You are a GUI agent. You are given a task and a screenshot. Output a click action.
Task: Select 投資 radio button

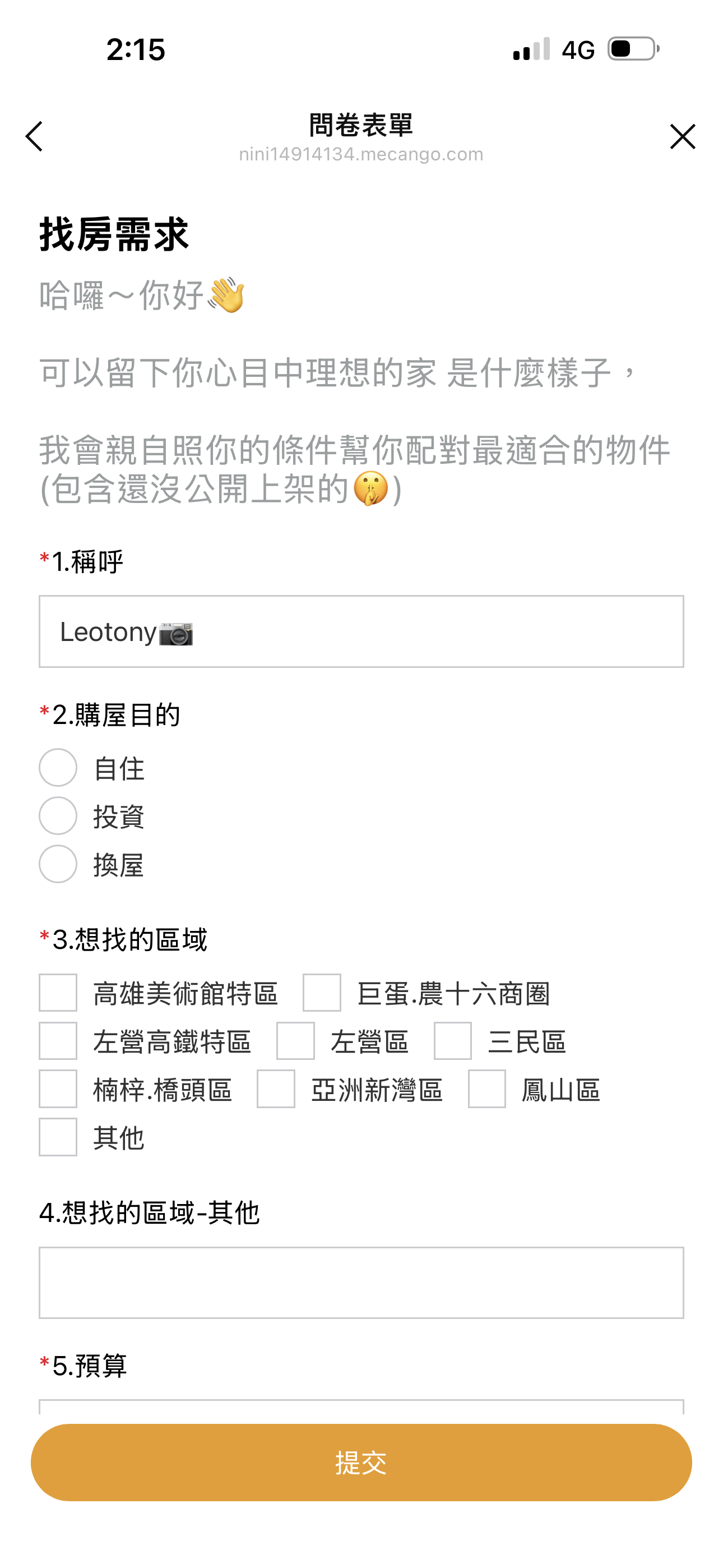tap(58, 815)
